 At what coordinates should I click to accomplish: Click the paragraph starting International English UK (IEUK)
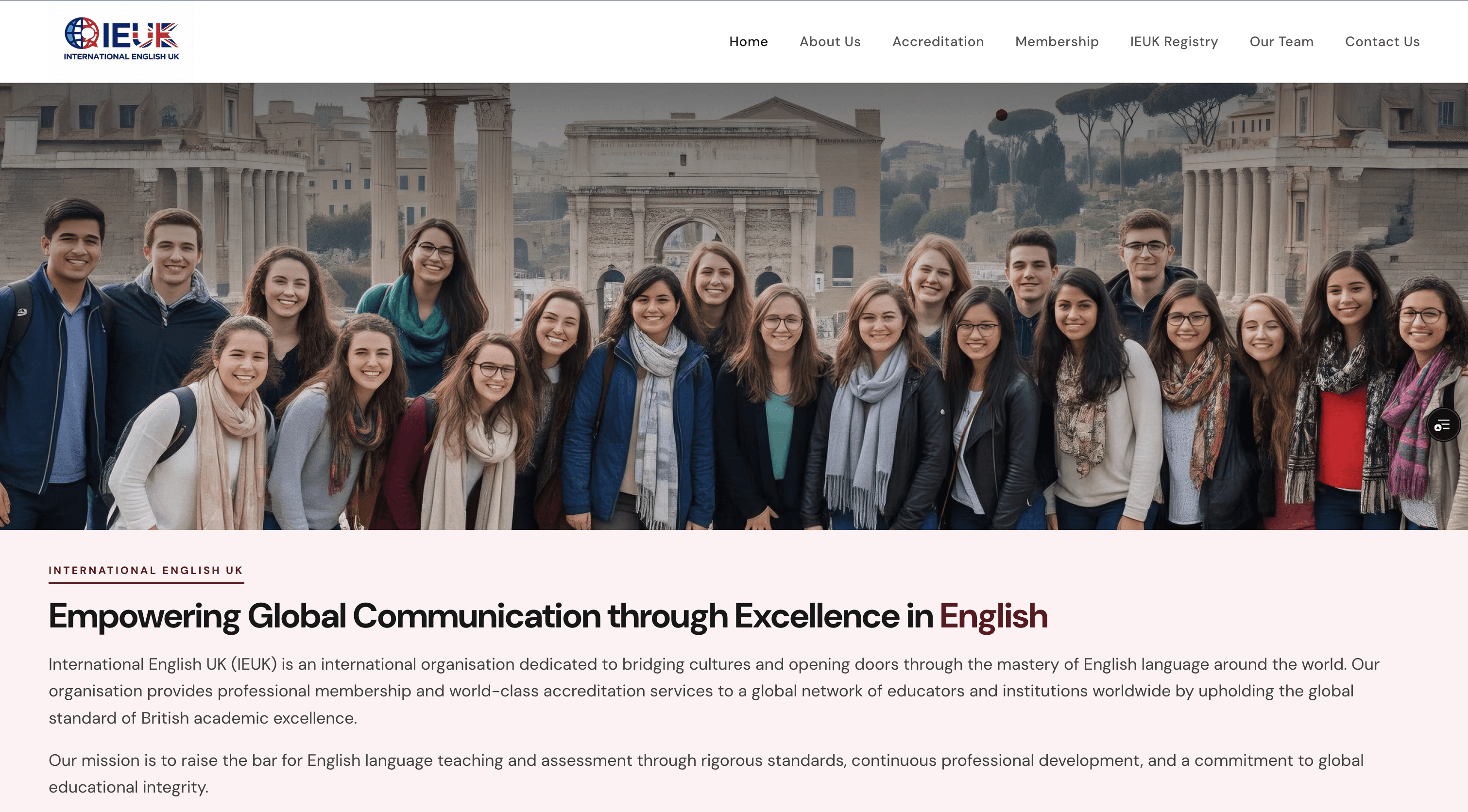tap(714, 691)
